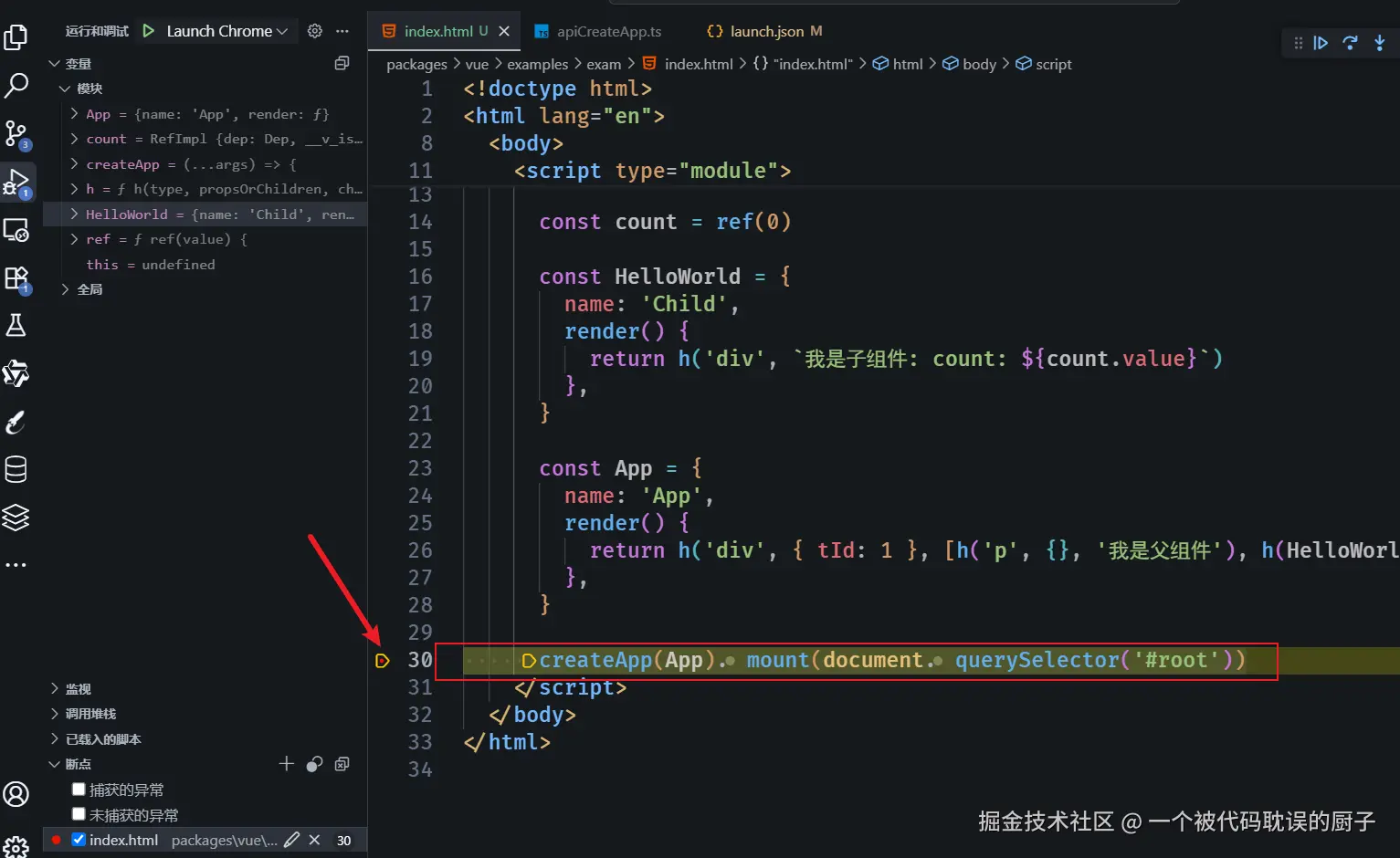This screenshot has width=1400, height=858.
Task: Place cursor on const count line
Action: point(665,222)
